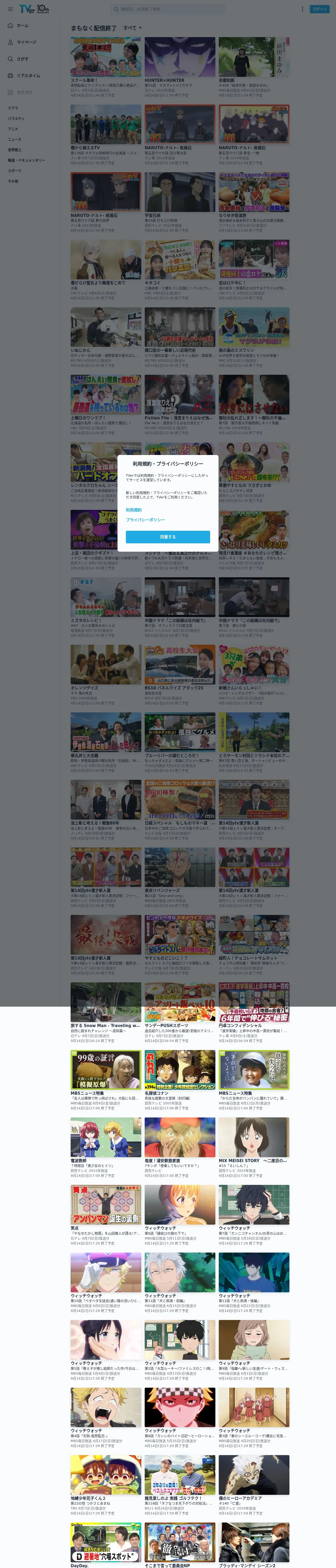Click the まもなく配信終了 heading

(93, 28)
